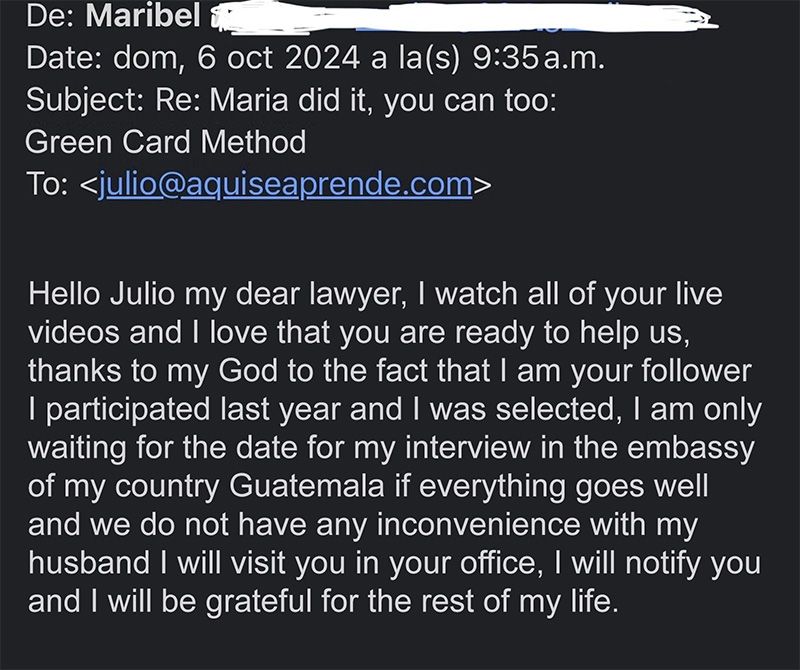This screenshot has height=670, width=800.
Task: Click the word embassy in the message
Action: tap(690, 448)
